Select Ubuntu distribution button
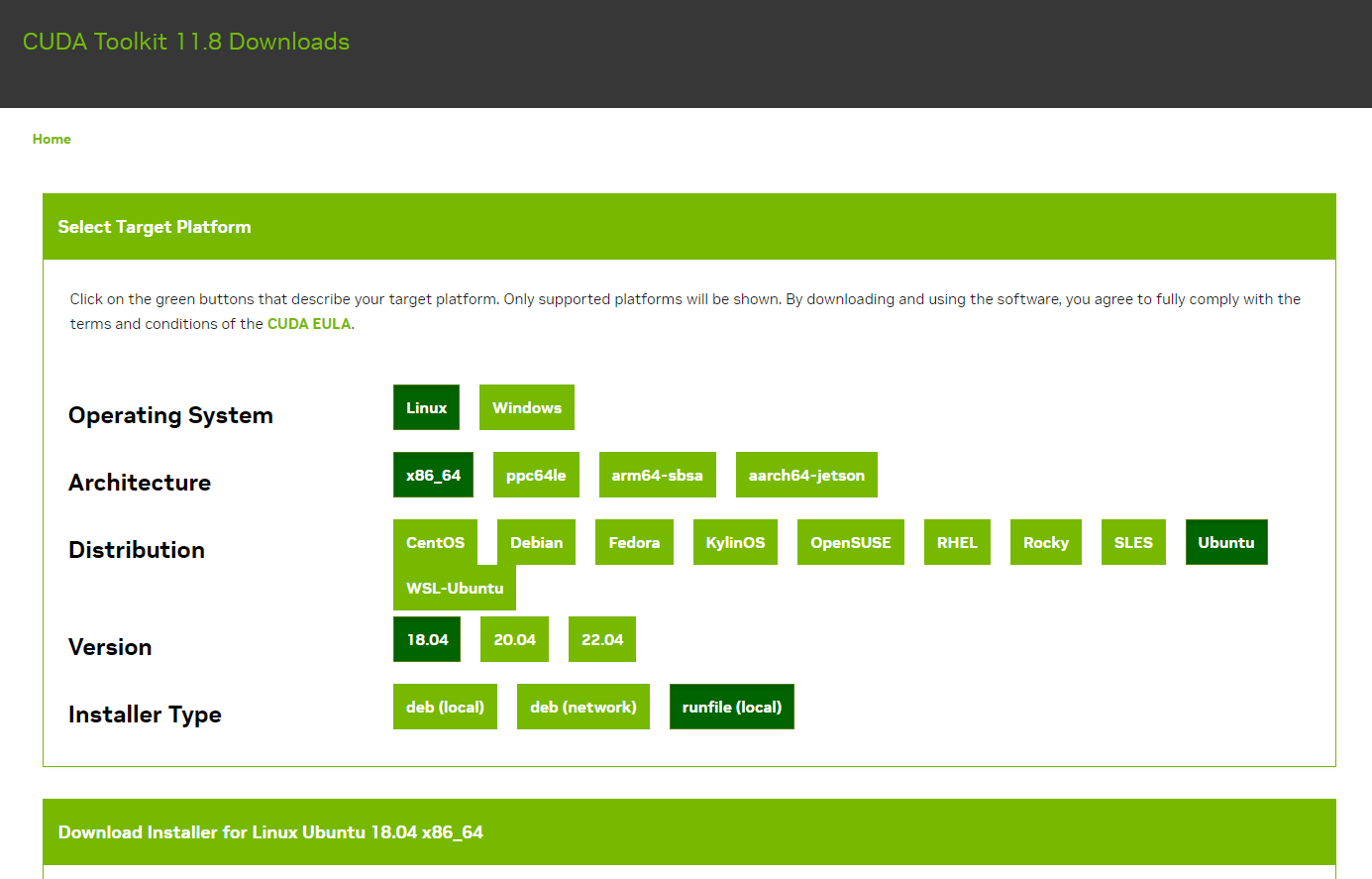The width and height of the screenshot is (1372, 879). coord(1226,542)
